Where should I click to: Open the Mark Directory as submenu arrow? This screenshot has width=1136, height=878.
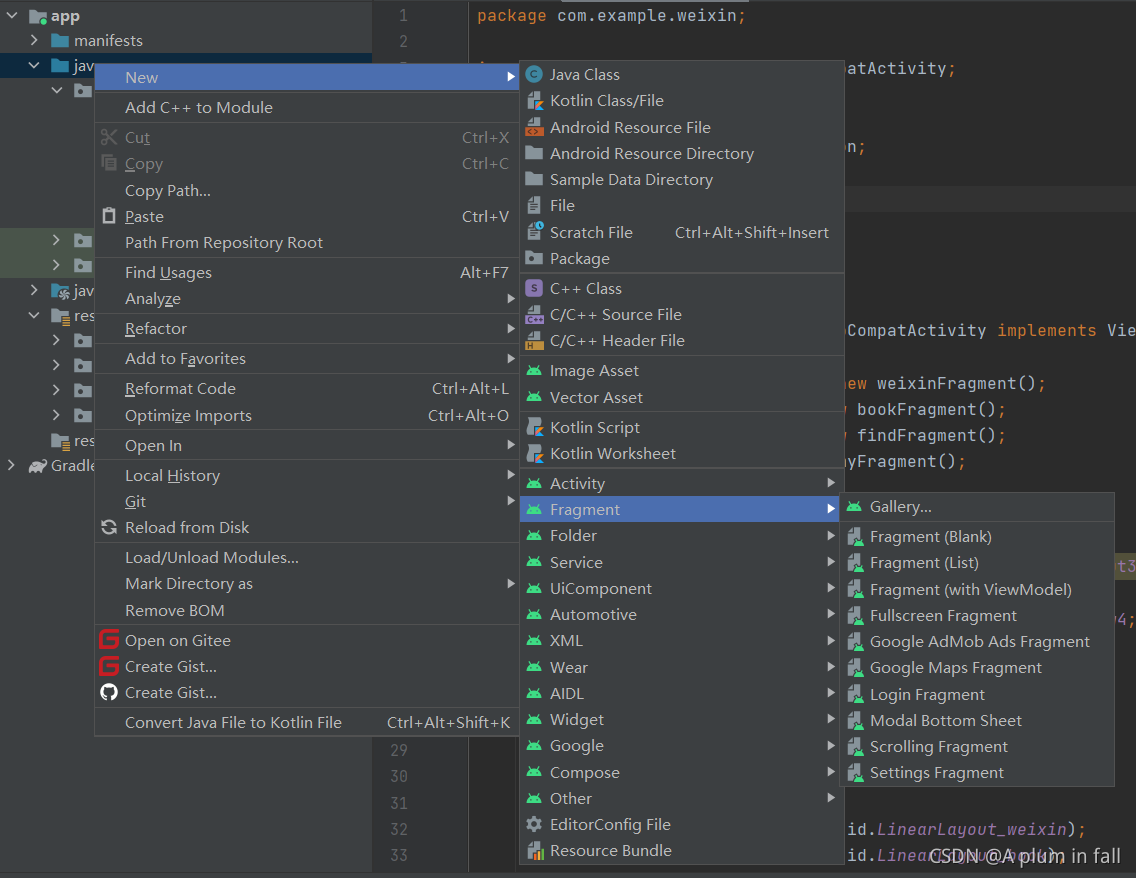[511, 583]
